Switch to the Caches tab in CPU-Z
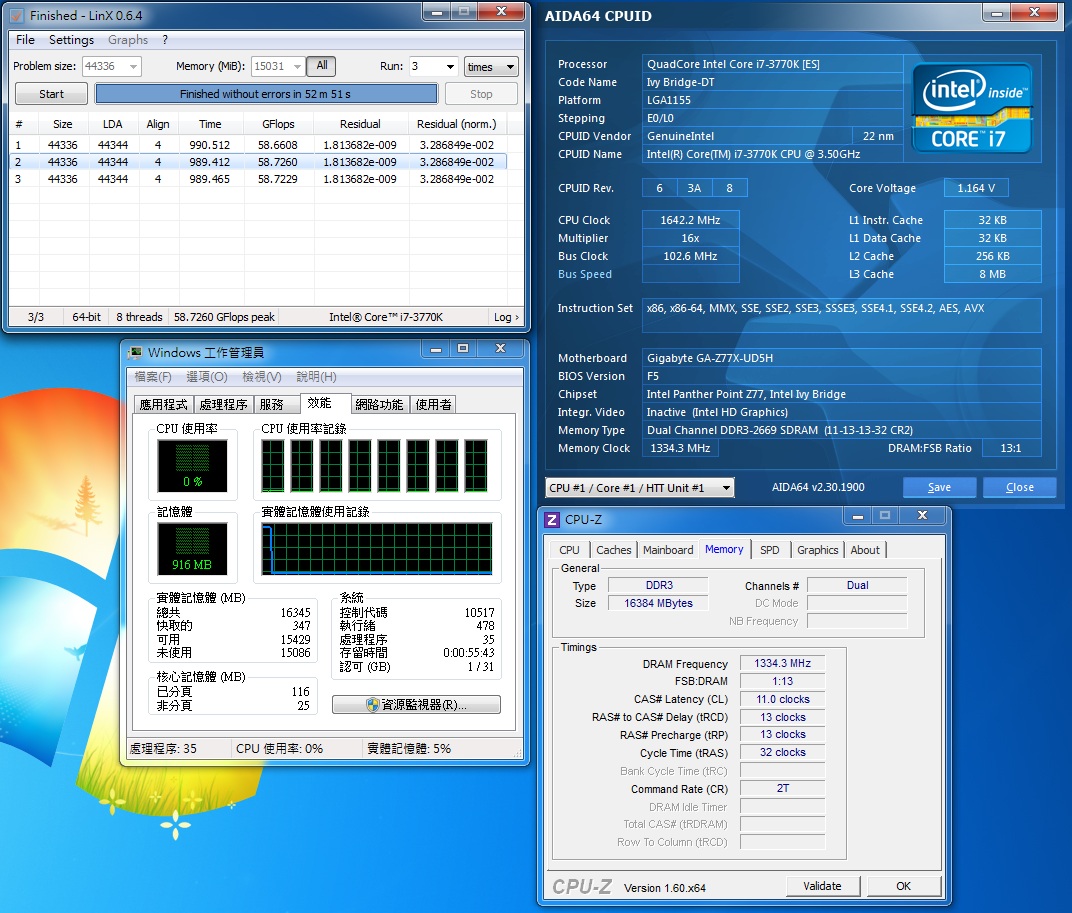The image size is (1072, 913). [x=613, y=550]
